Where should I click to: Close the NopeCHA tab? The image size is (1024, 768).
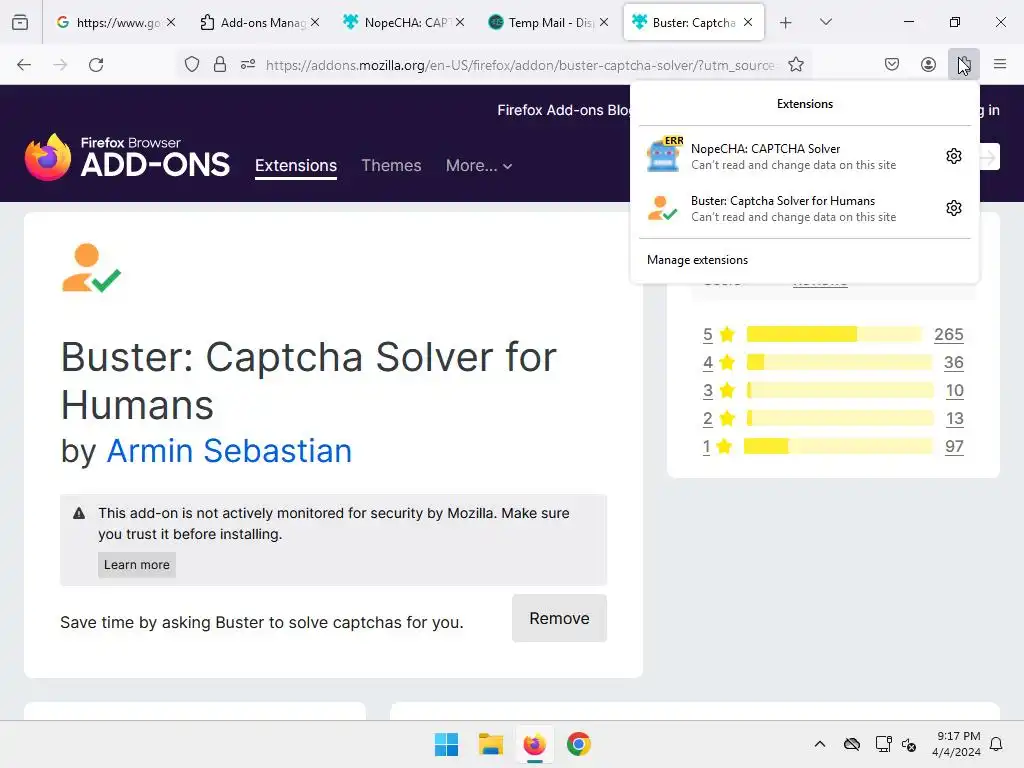[460, 22]
